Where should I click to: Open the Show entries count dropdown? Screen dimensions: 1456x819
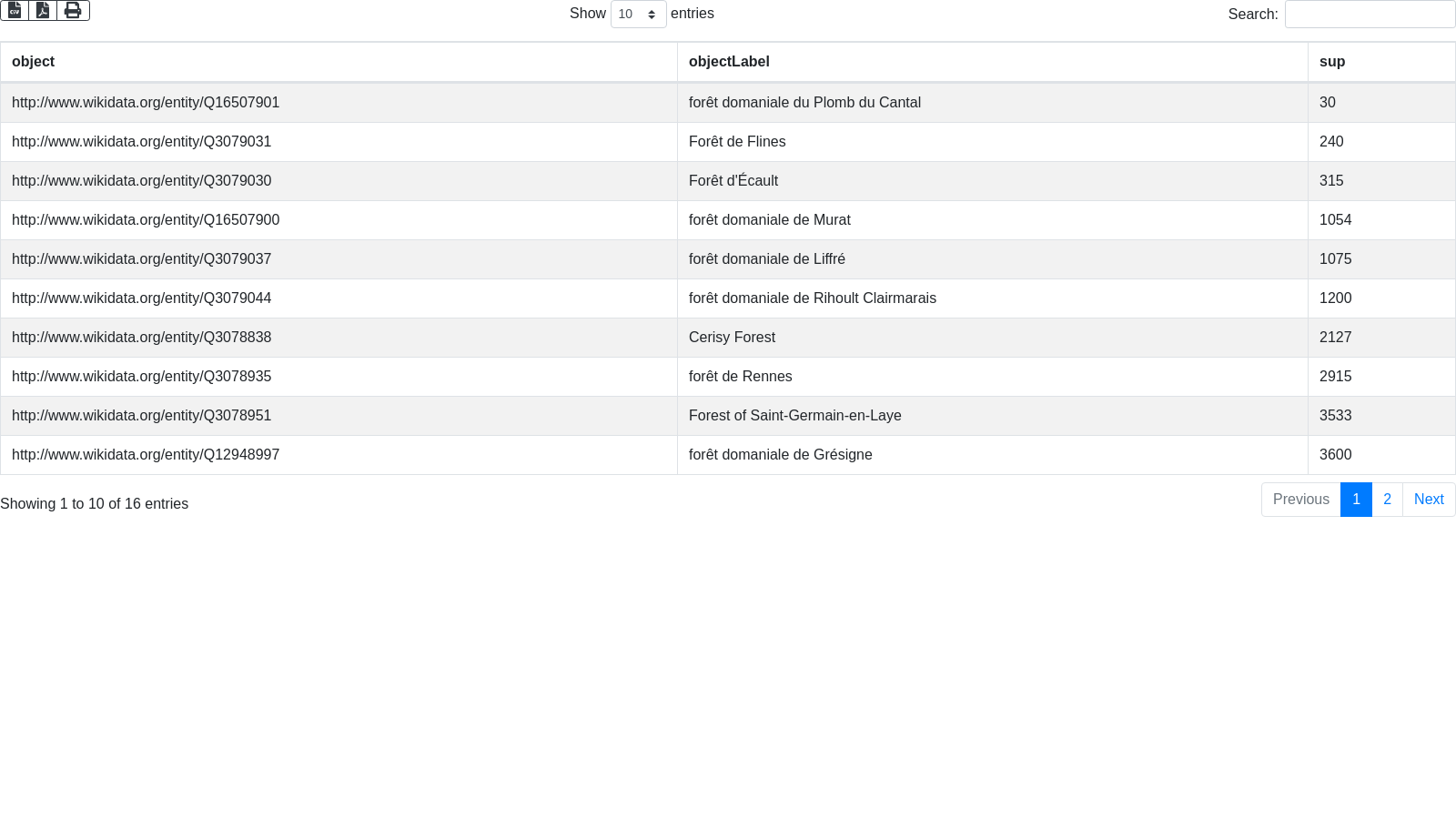click(x=638, y=15)
